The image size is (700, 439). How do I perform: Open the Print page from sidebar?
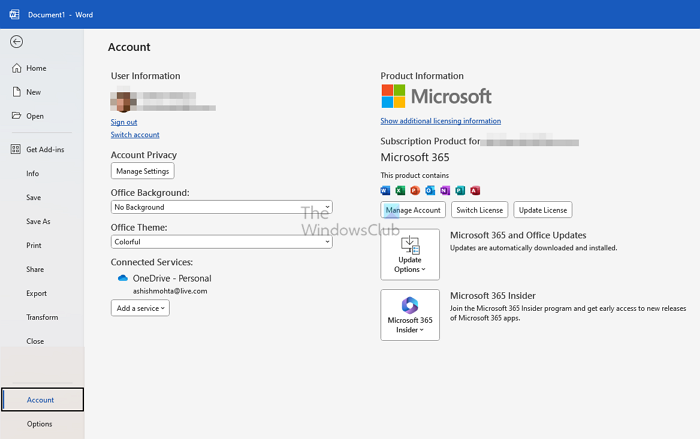pos(33,245)
